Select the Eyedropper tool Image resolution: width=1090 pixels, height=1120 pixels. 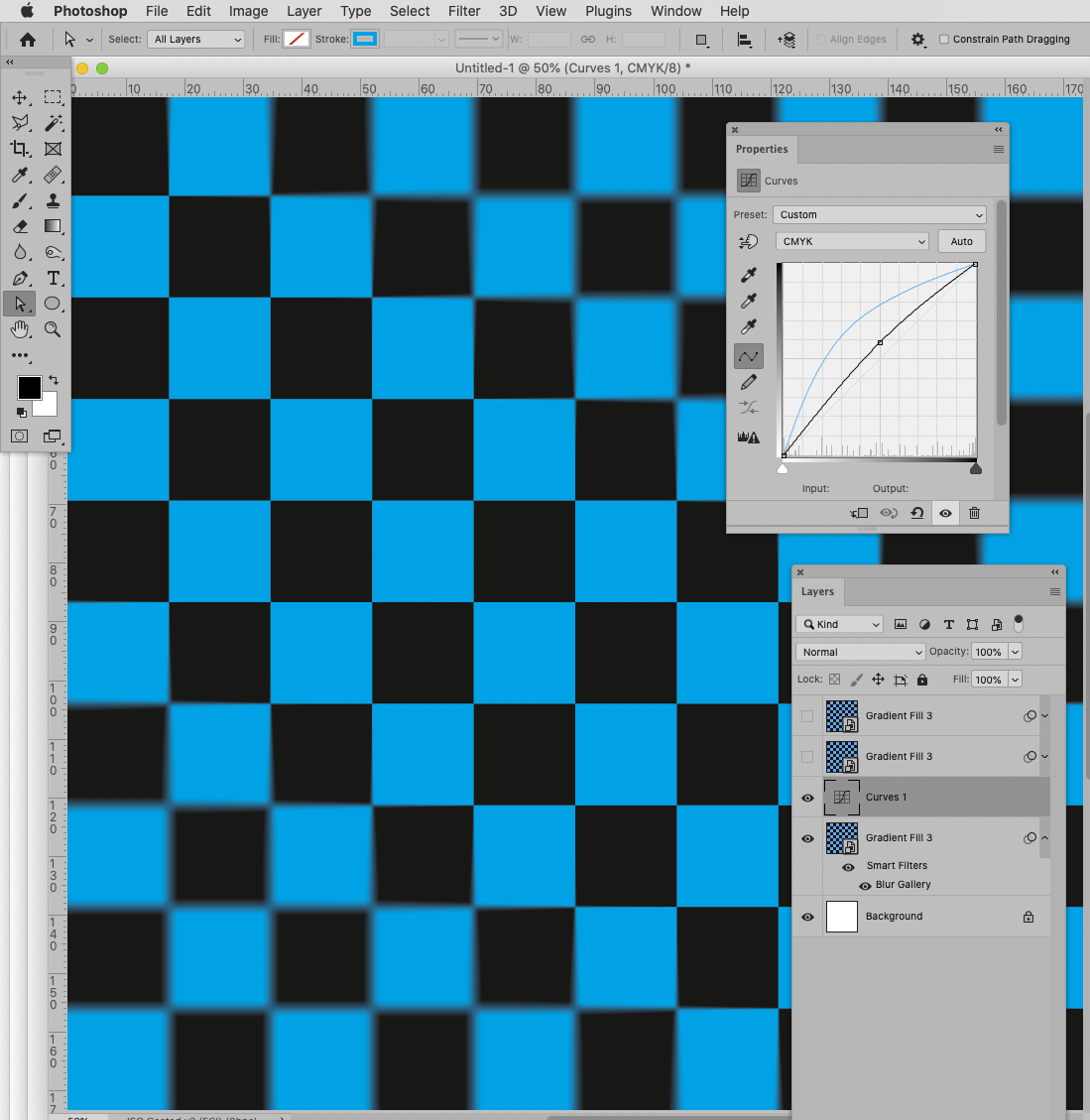[x=21, y=176]
